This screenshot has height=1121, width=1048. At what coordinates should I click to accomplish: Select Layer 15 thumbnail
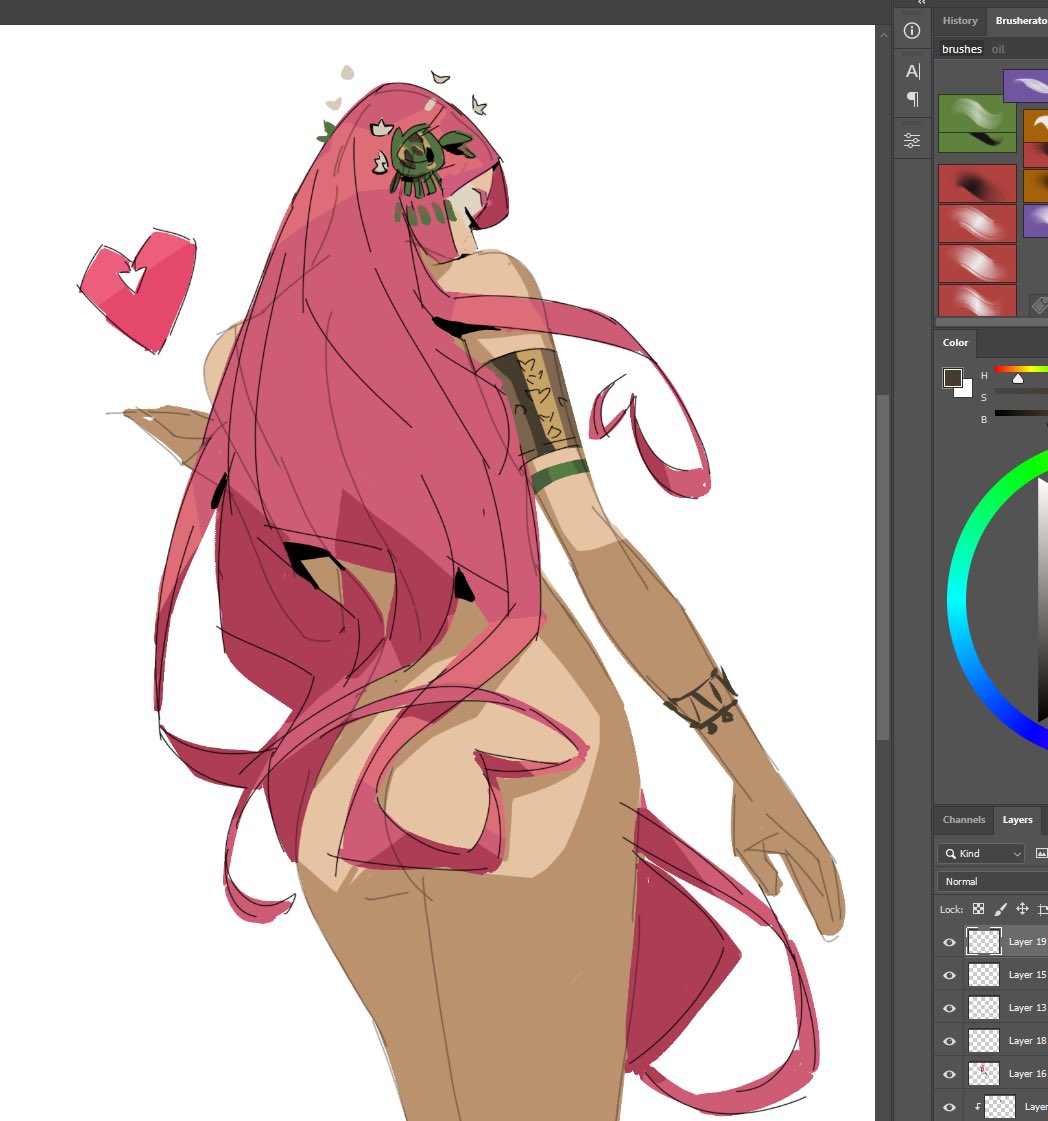pyautogui.click(x=984, y=974)
